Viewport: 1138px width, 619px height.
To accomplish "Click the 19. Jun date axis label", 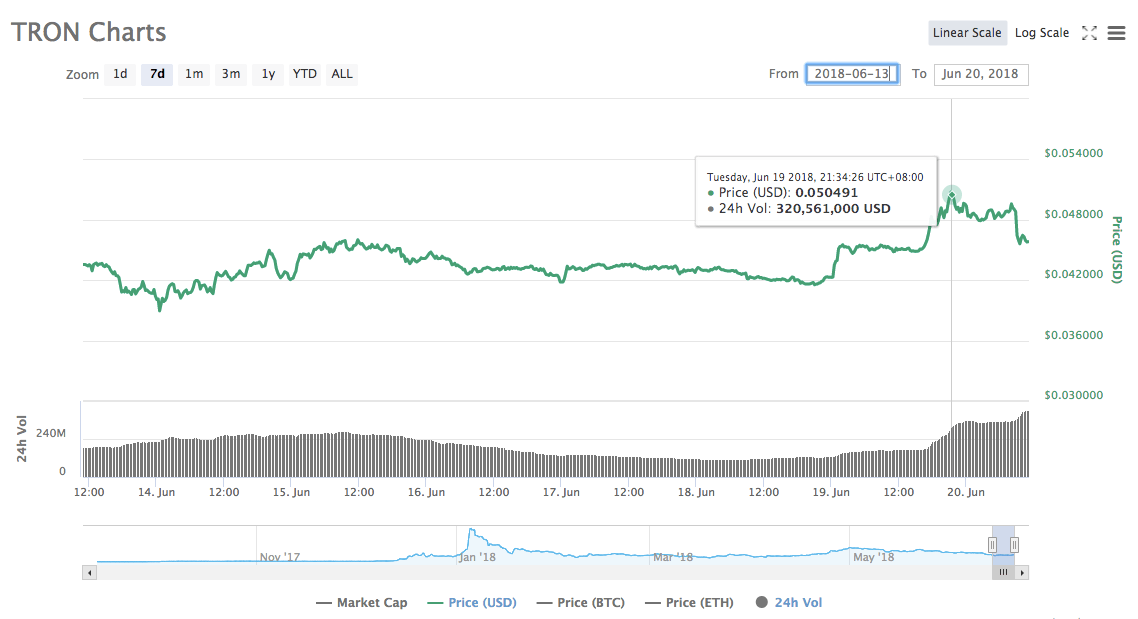I will (x=831, y=492).
